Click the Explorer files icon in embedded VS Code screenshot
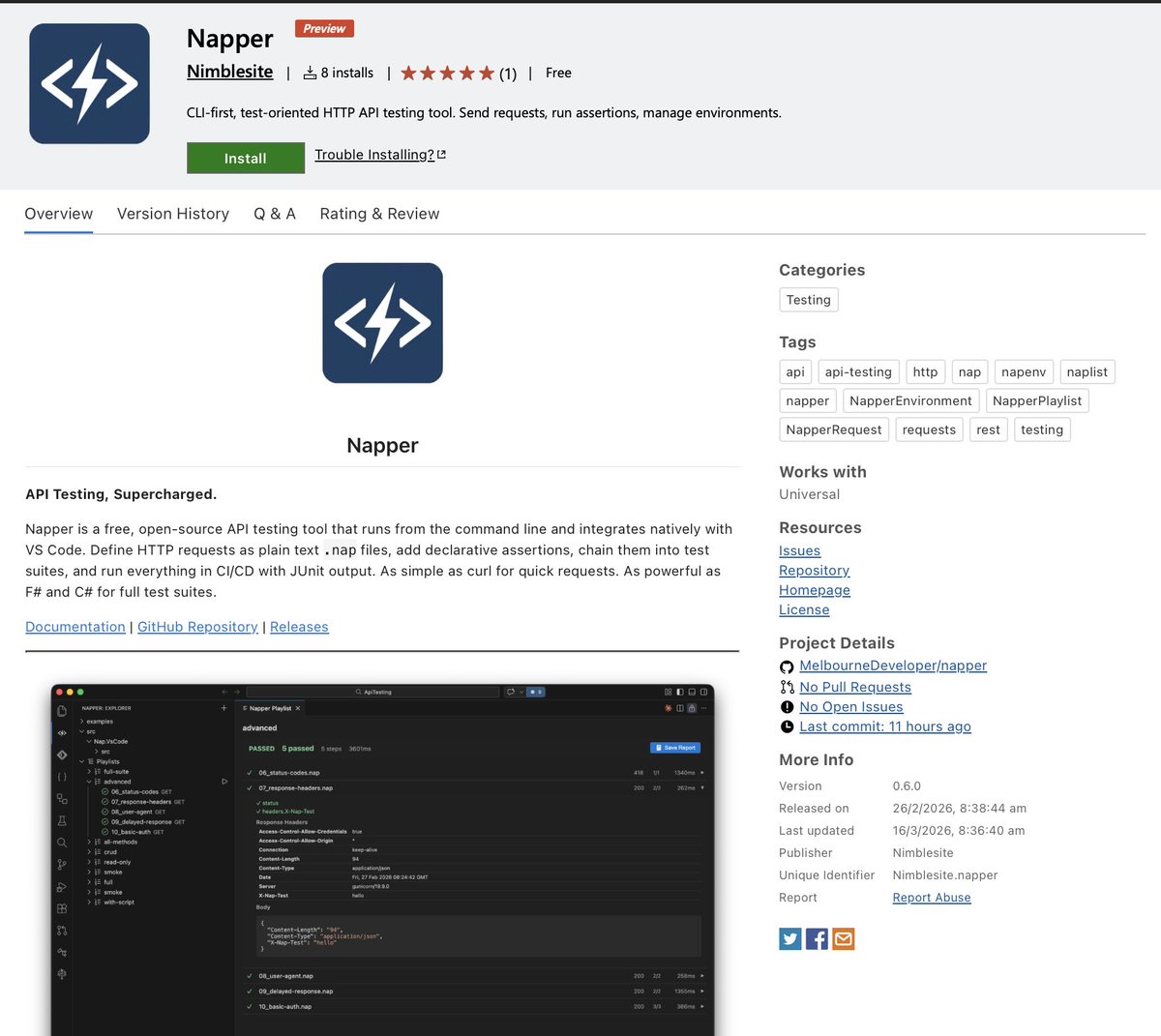The image size is (1161, 1036). pos(62,711)
